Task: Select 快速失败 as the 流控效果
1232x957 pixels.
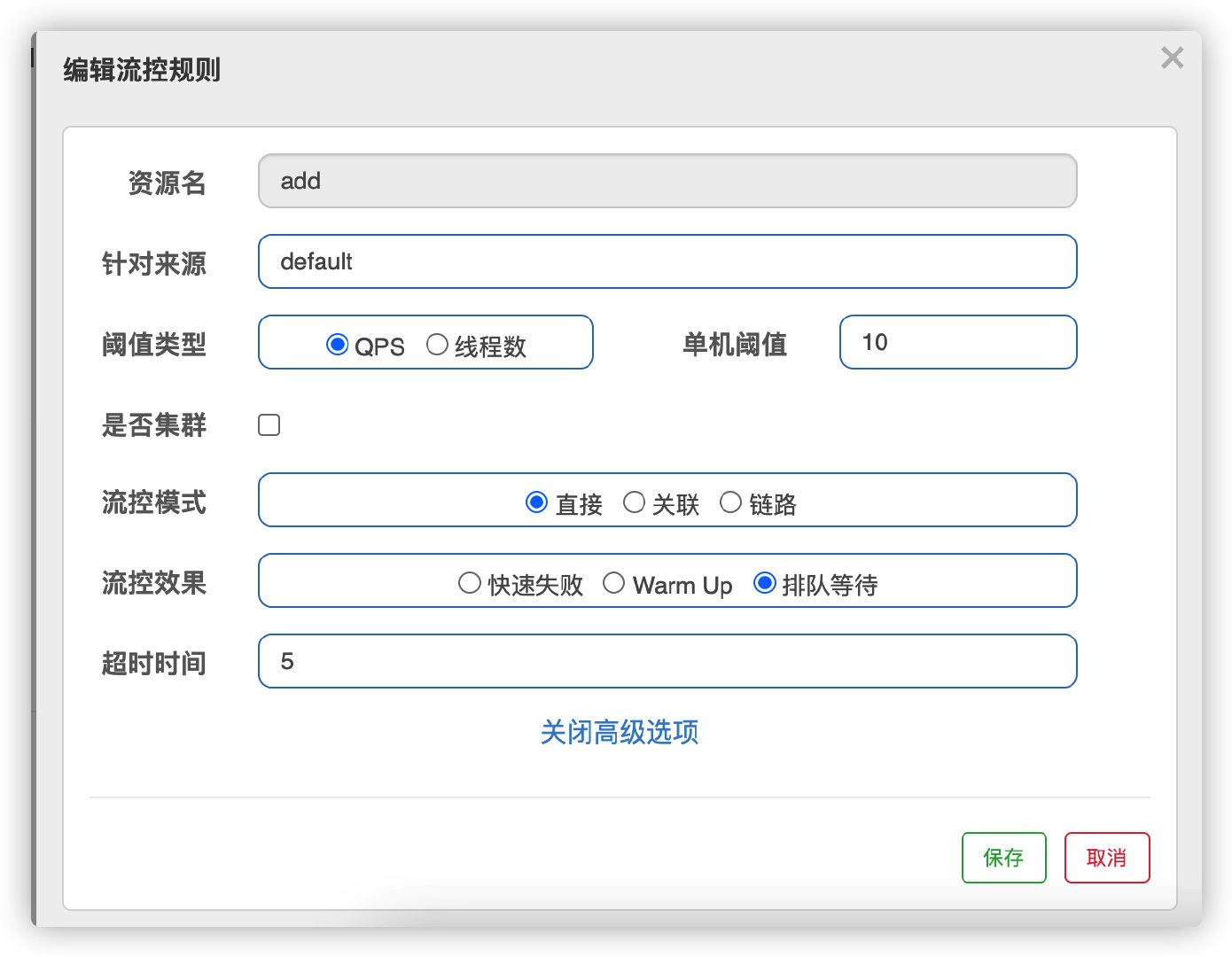Action: pos(470,583)
